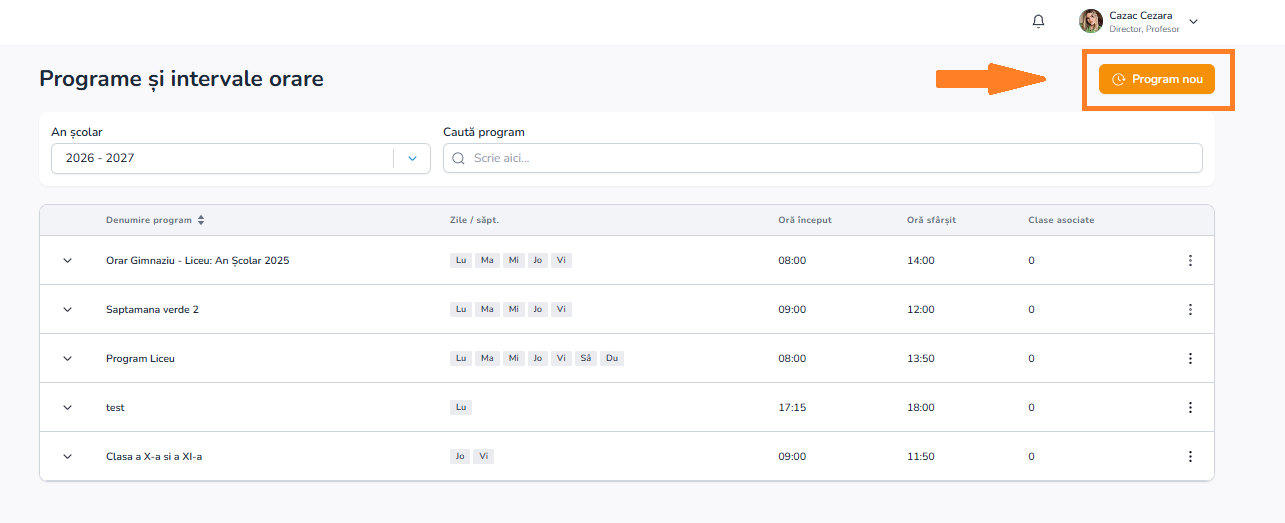This screenshot has width=1285, height=523.
Task: Create a new schedule with Program nou
Action: (1157, 79)
